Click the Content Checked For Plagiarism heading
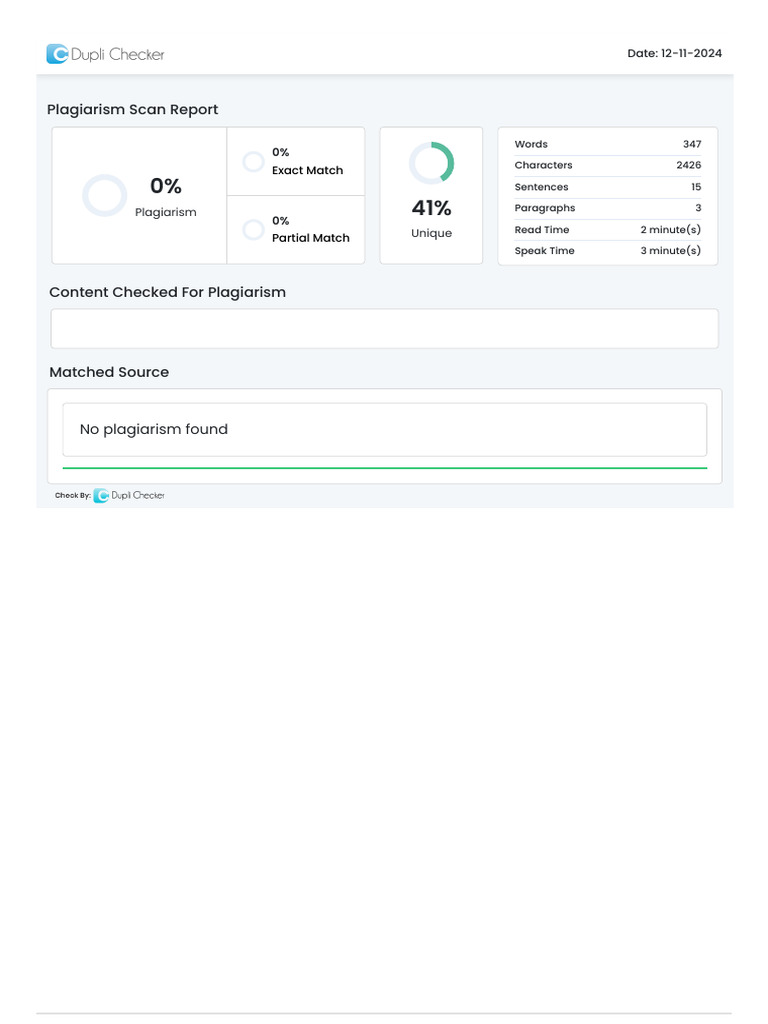The width and height of the screenshot is (768, 1024). (x=168, y=292)
